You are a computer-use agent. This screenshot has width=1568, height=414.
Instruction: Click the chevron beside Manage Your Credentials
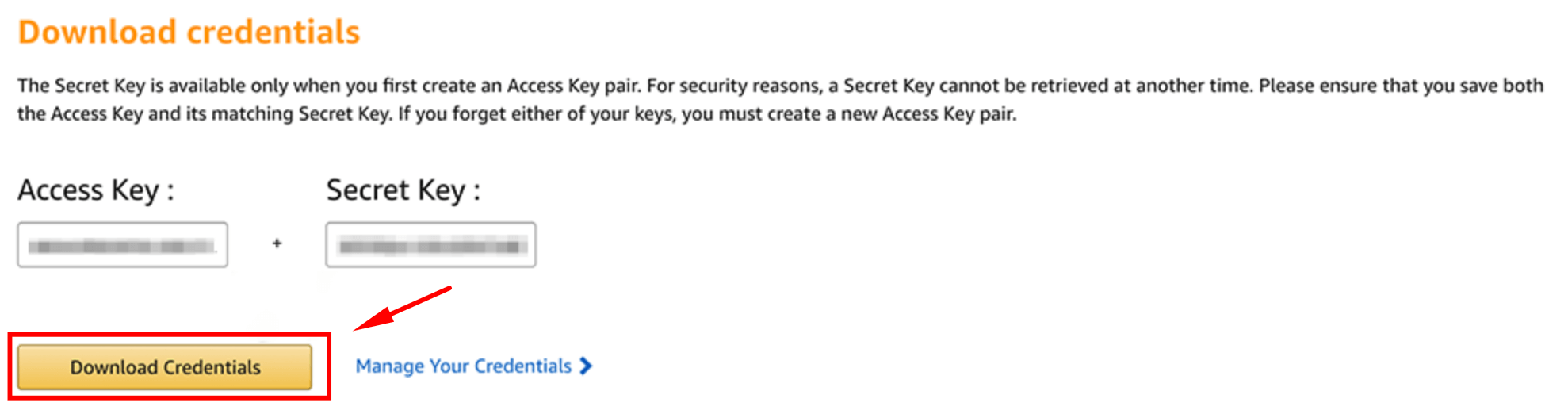coord(586,366)
